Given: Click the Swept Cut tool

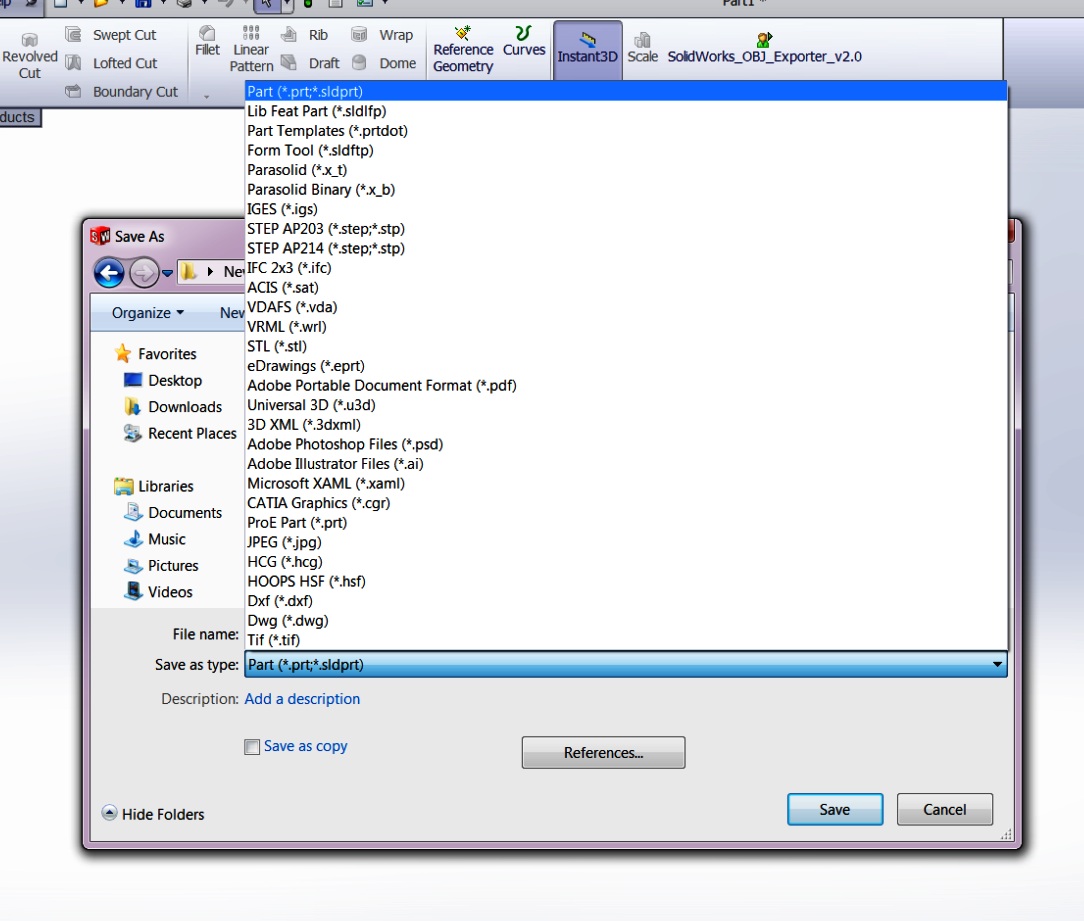Looking at the screenshot, I should point(111,35).
